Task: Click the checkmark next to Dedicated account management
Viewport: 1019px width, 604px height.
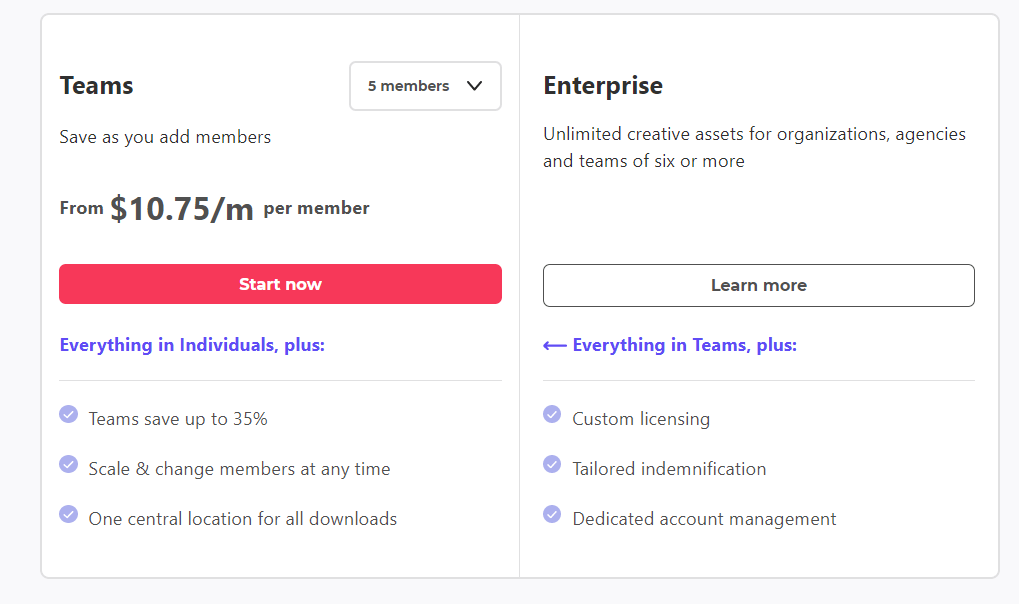Action: (552, 514)
